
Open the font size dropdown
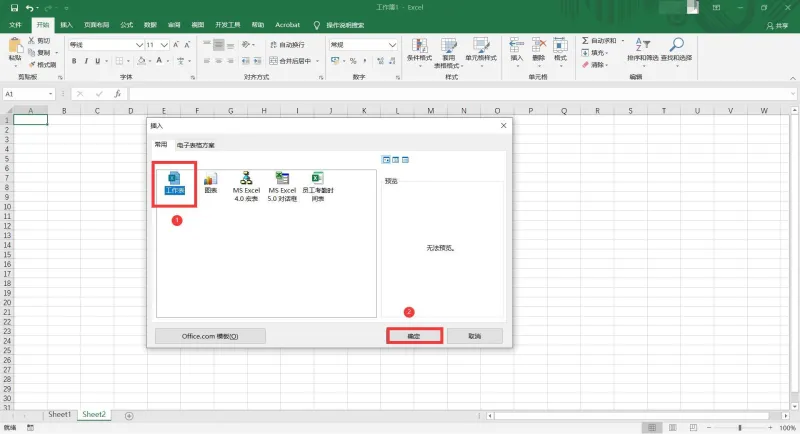(164, 45)
